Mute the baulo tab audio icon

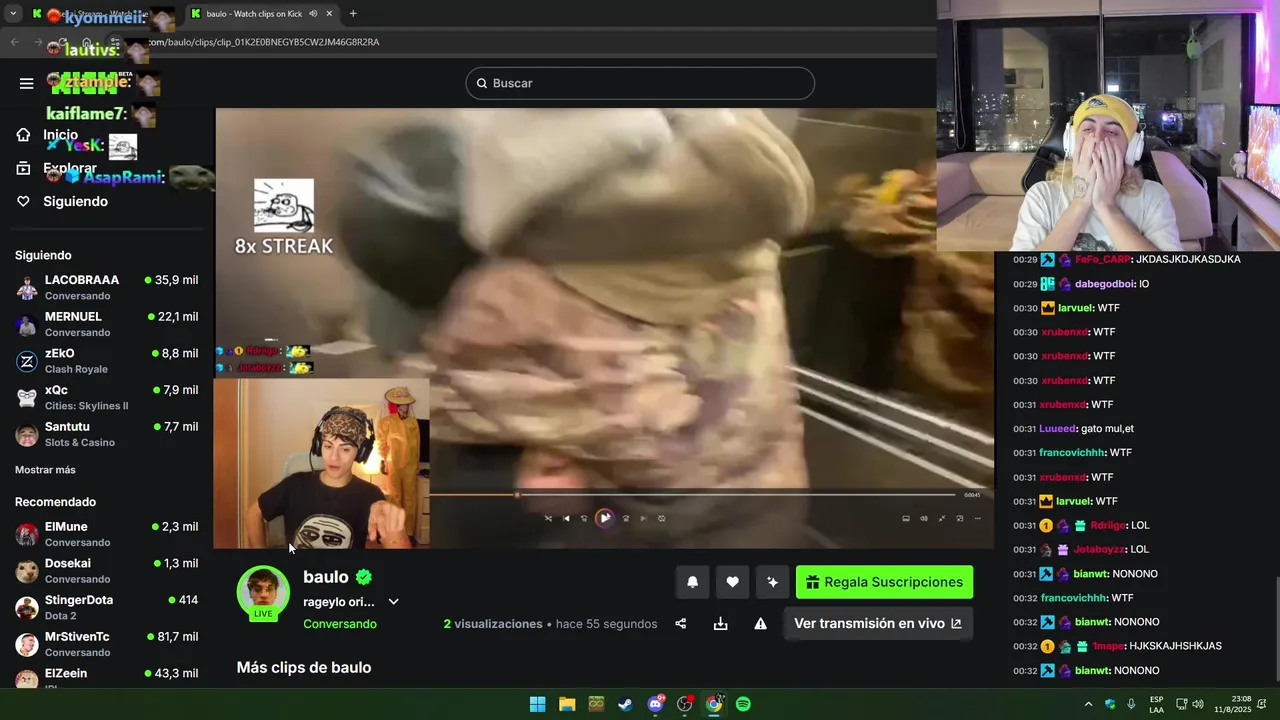pyautogui.click(x=313, y=14)
